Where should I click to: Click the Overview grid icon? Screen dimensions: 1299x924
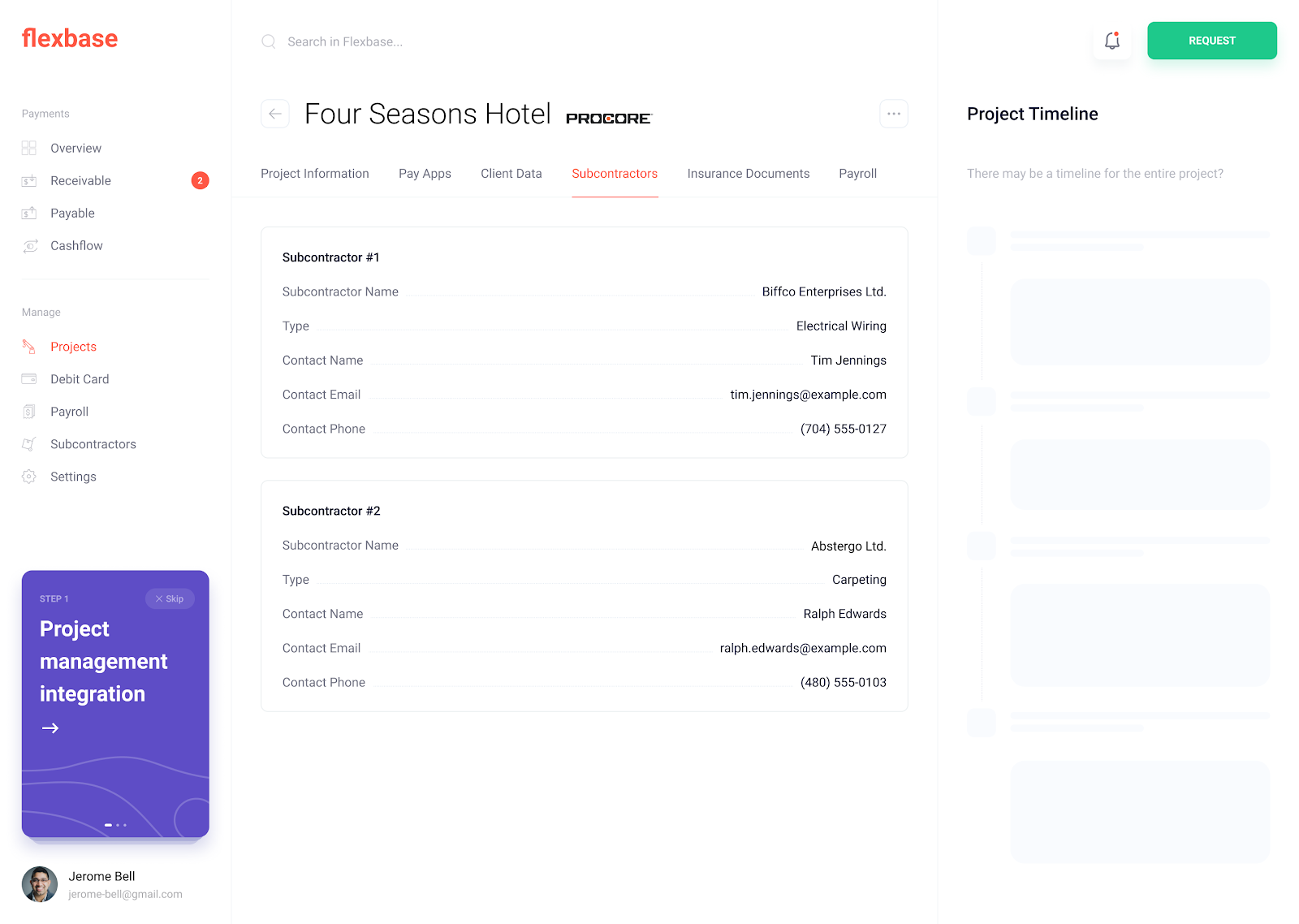coord(29,148)
